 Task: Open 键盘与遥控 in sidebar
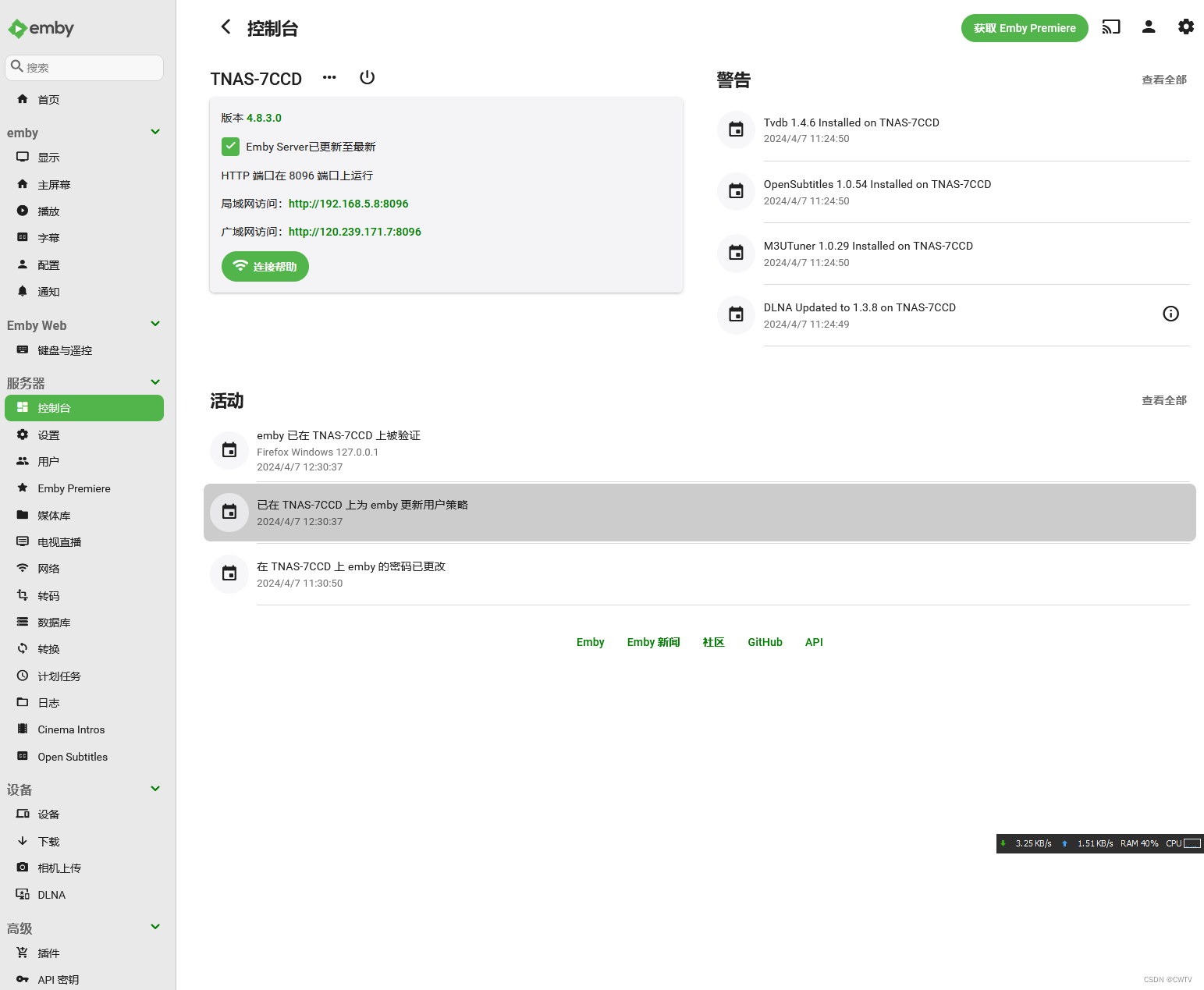[84, 350]
